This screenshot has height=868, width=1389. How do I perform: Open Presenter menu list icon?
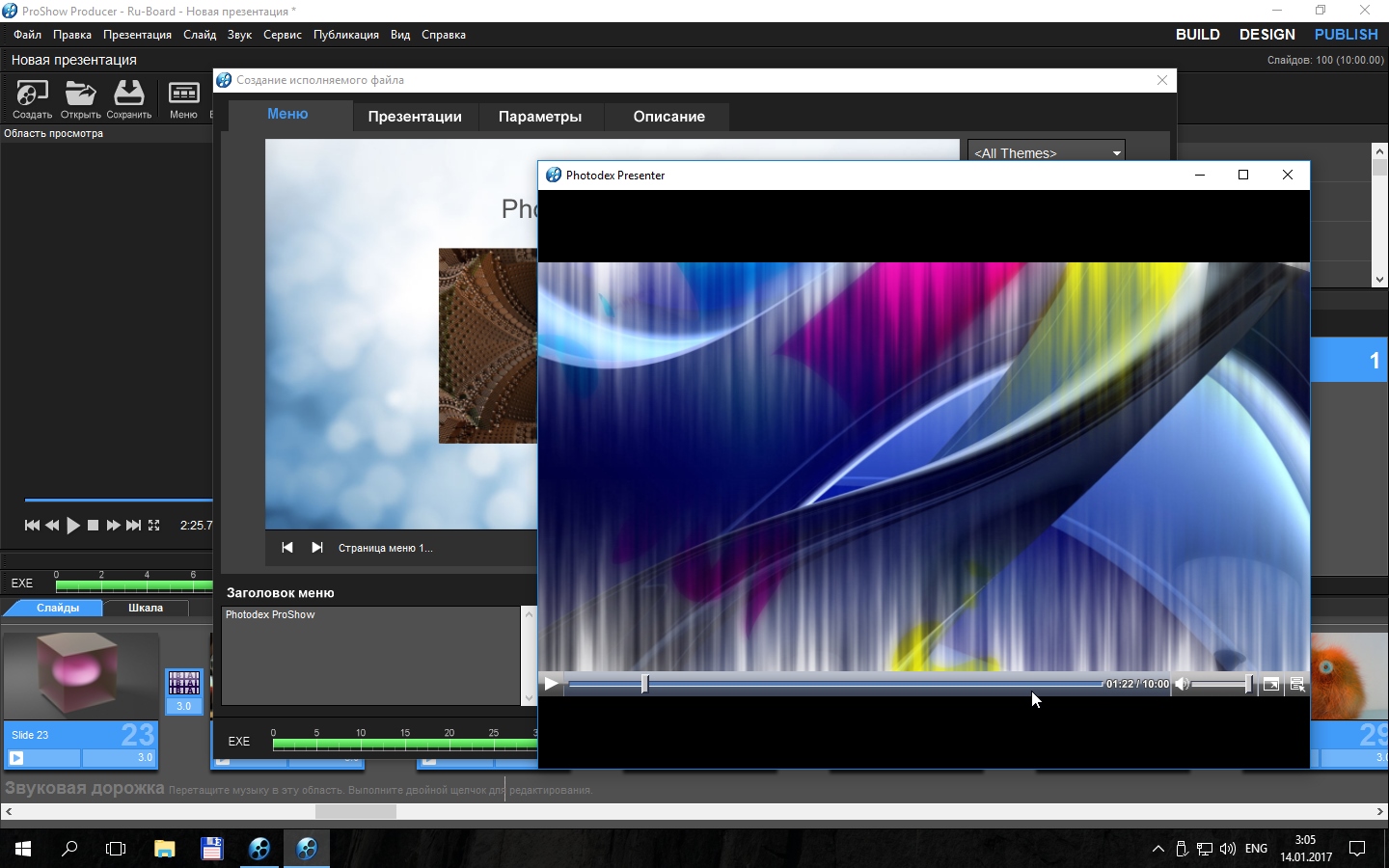1297,684
